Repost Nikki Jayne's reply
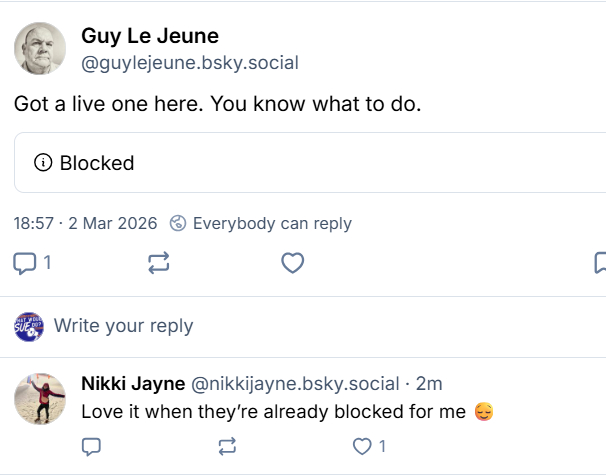The height and width of the screenshot is (476, 606). 227,445
